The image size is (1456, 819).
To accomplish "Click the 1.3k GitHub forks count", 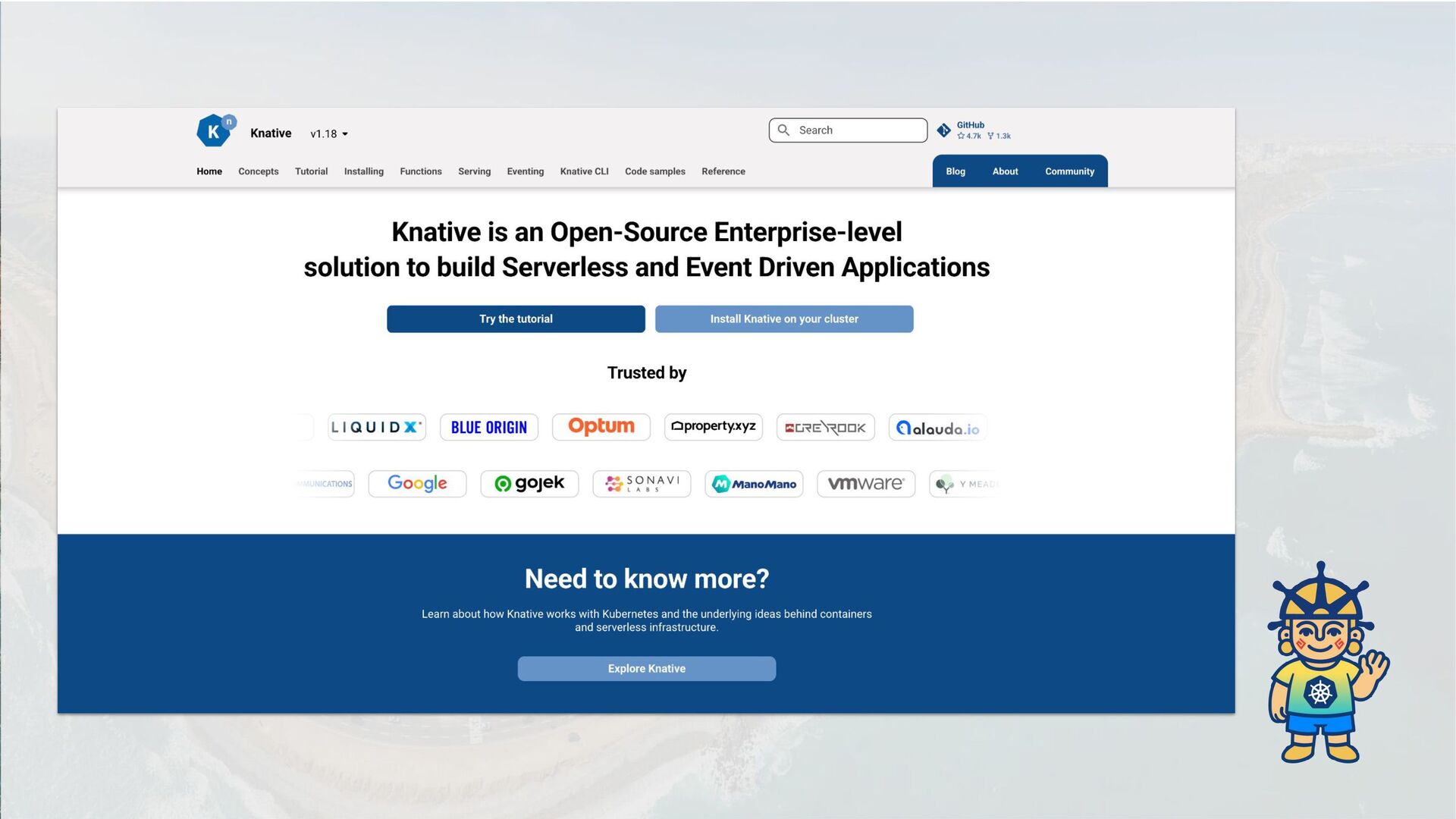I will coord(999,136).
